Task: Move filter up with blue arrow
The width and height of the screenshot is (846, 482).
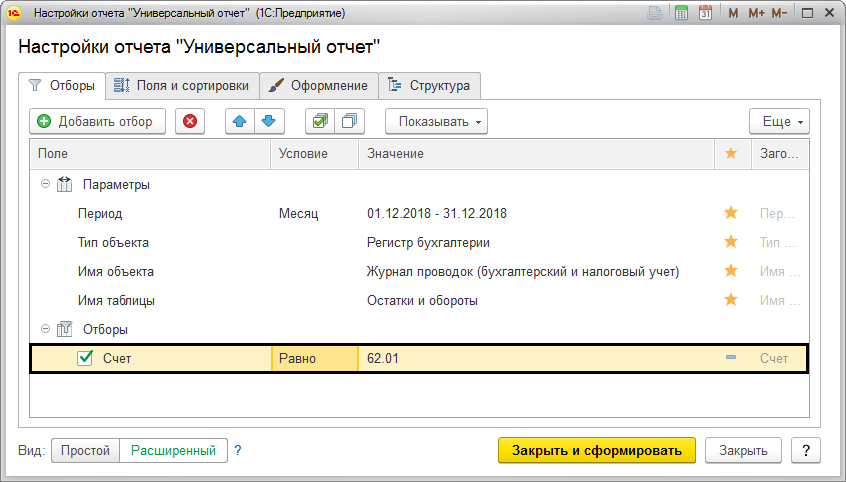Action: point(241,121)
